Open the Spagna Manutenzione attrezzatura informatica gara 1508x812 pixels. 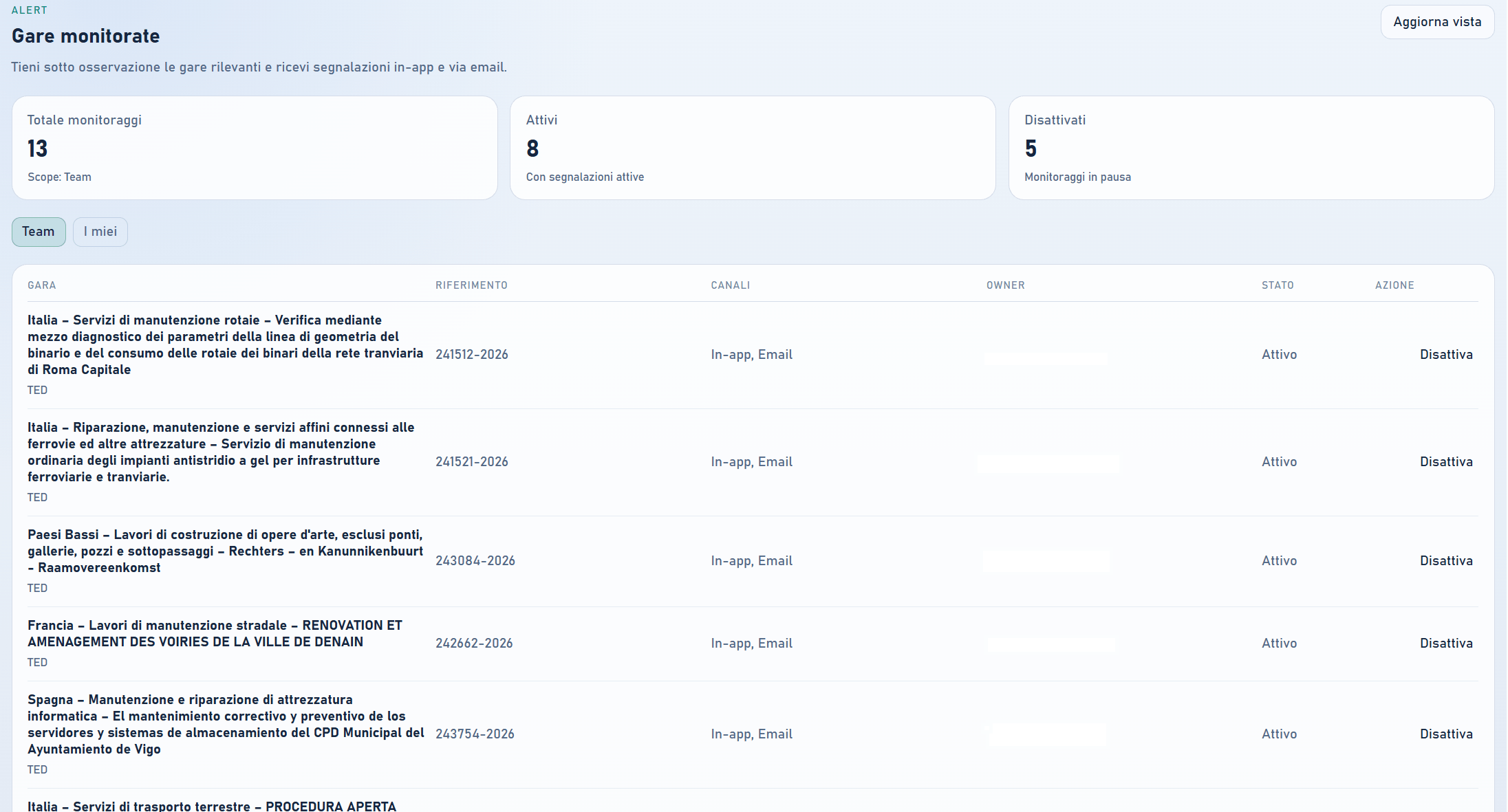[x=226, y=725]
